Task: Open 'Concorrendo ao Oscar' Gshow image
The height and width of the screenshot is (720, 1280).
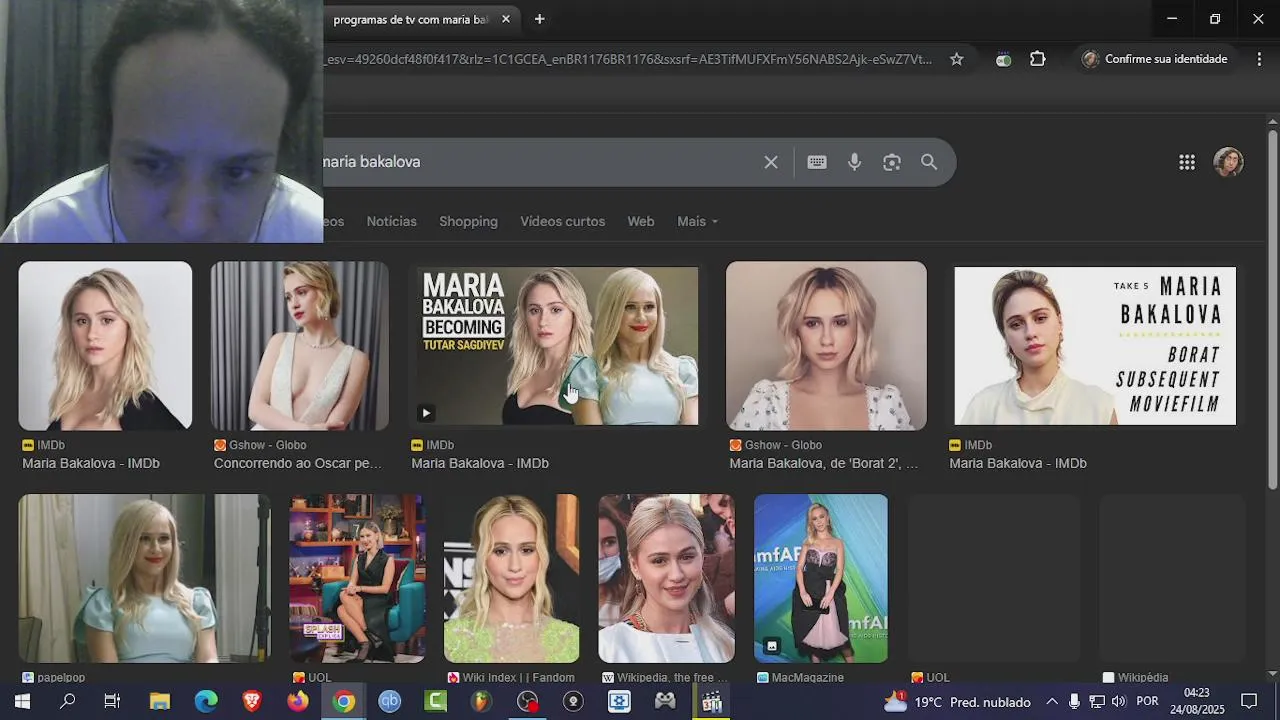Action: 300,346
